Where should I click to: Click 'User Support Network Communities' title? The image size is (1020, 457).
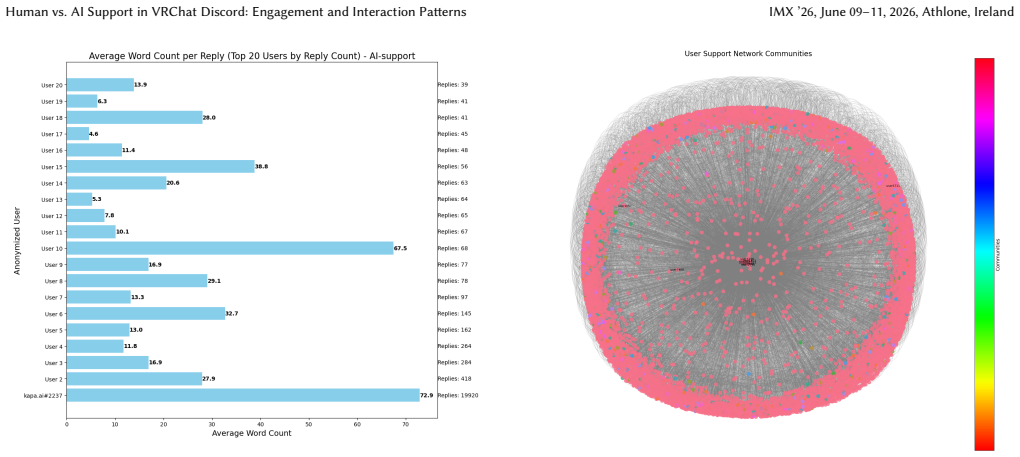coord(748,54)
